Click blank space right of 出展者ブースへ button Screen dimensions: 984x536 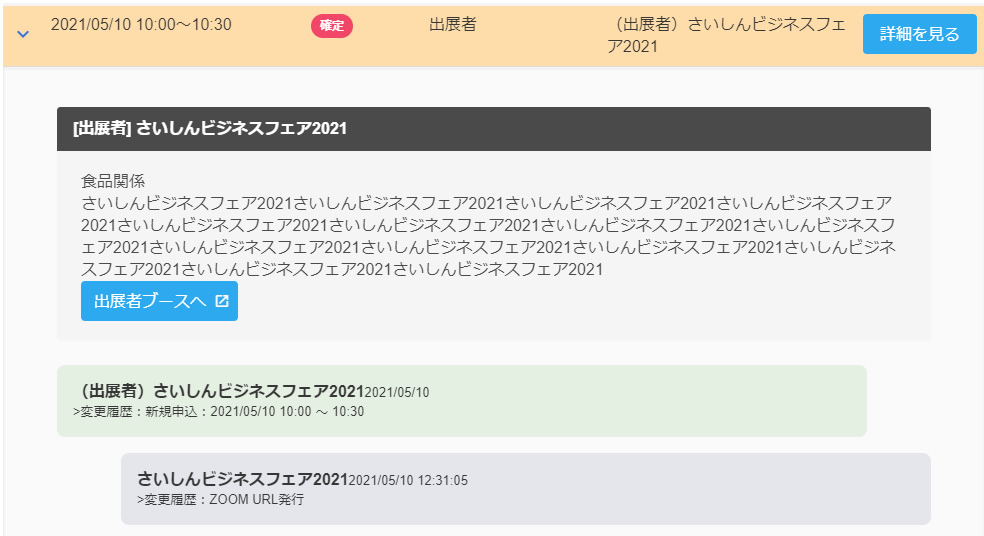(x=580, y=302)
